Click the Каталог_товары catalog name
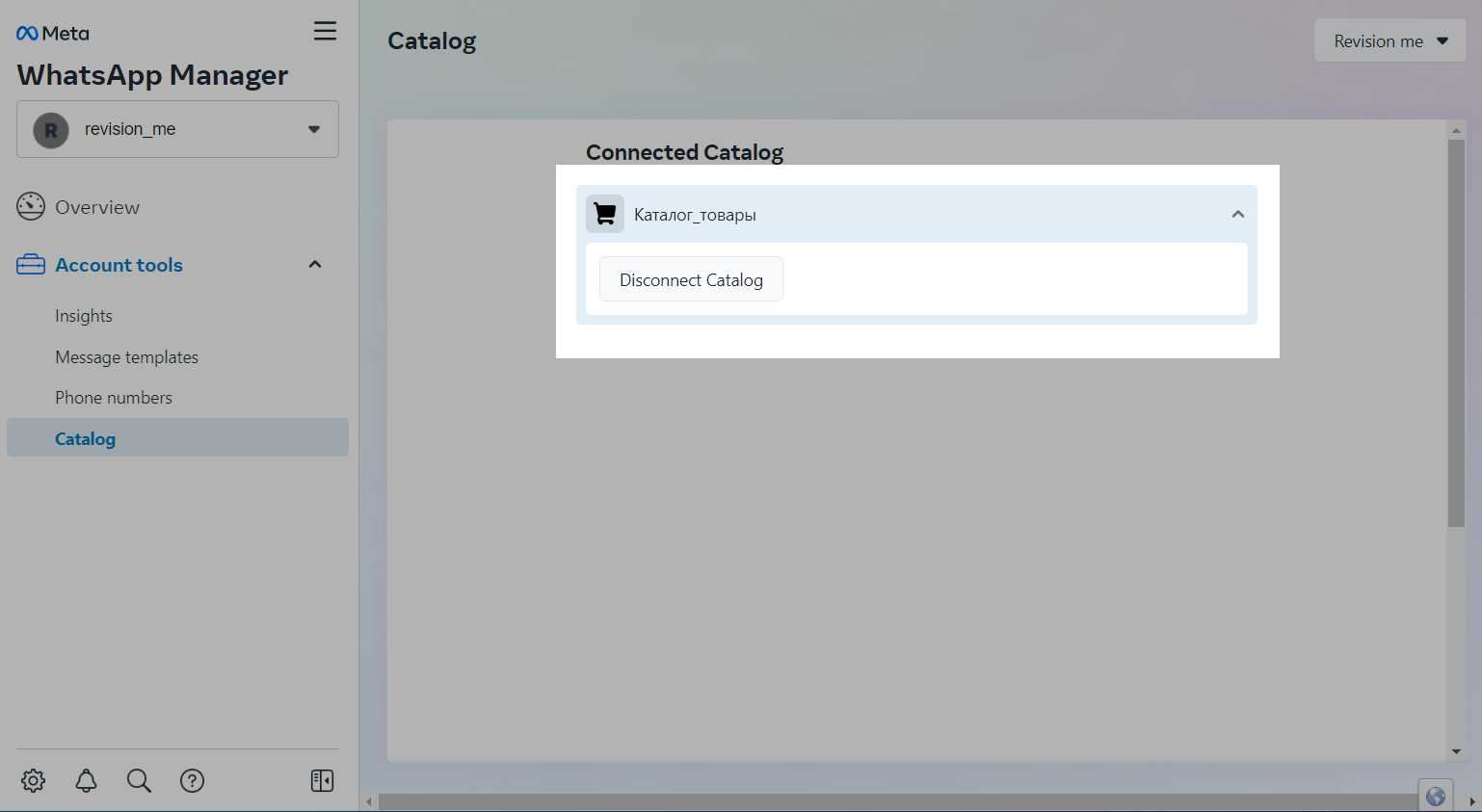Screen dimensions: 1482x812 pos(695,215)
